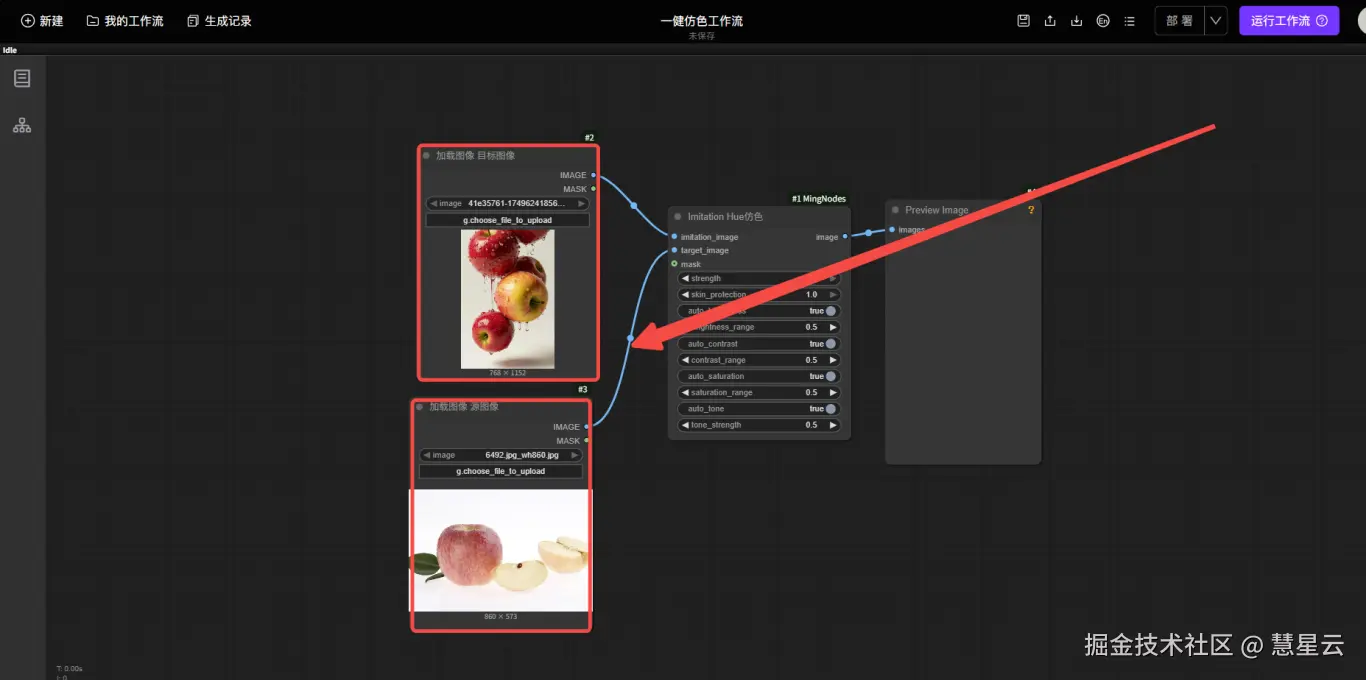Click the 新建 new workflow button

click(42, 21)
